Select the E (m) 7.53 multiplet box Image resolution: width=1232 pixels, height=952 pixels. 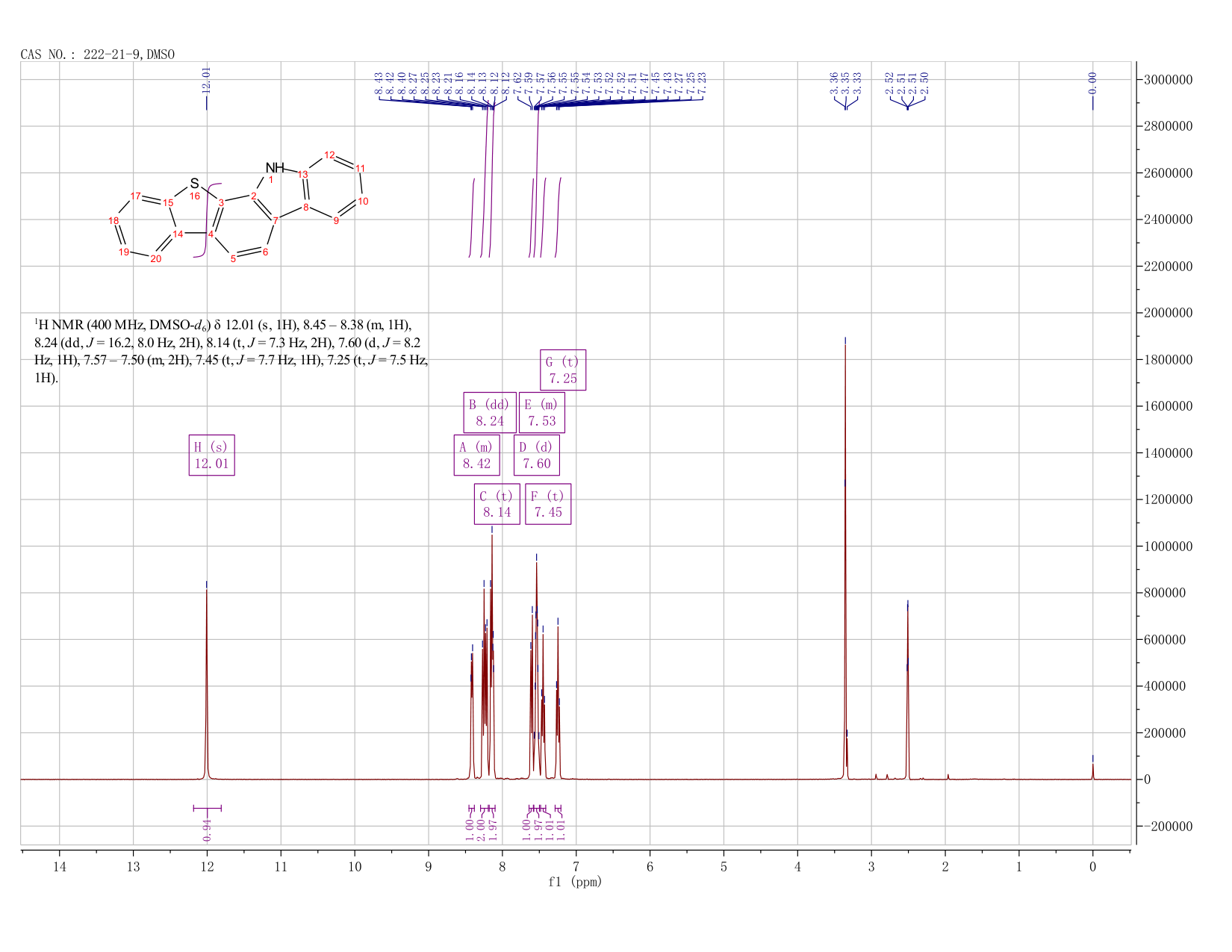(x=541, y=413)
